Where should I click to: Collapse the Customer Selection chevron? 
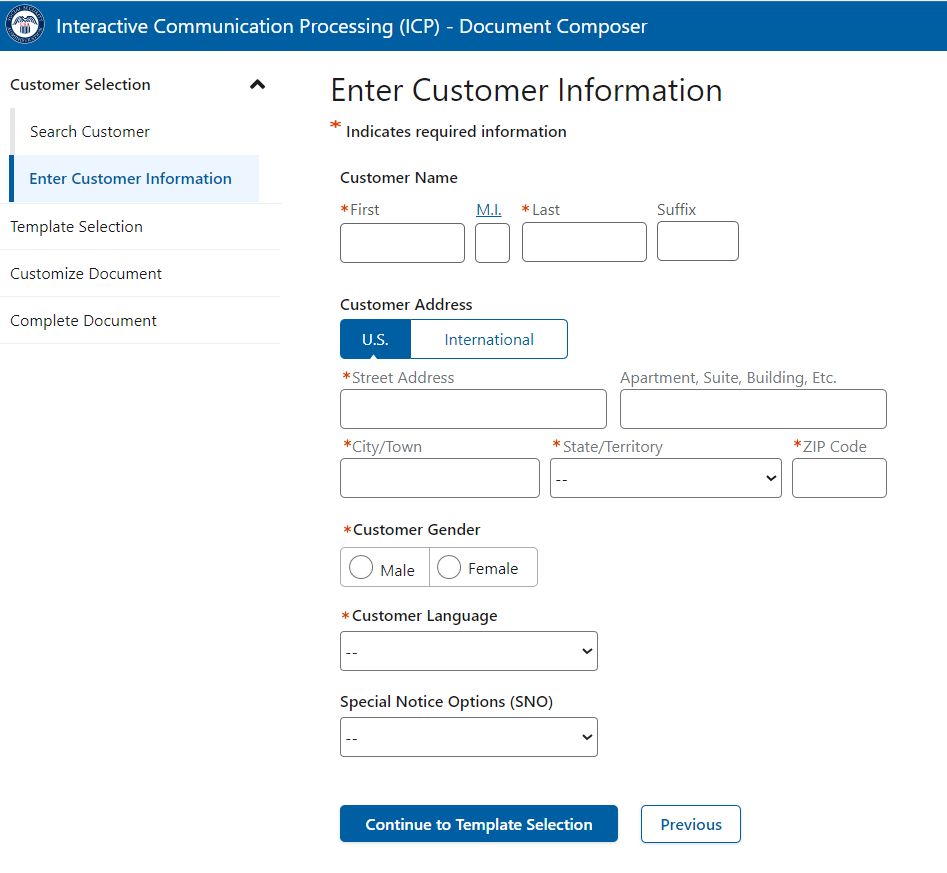click(257, 85)
